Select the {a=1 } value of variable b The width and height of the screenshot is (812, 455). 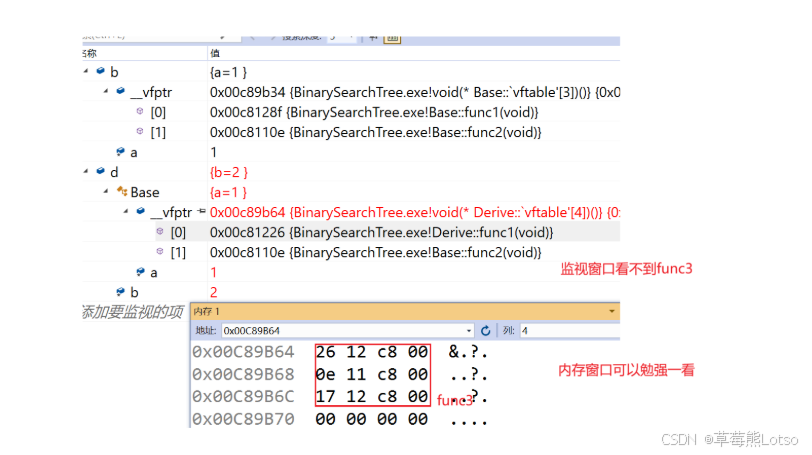point(228,72)
